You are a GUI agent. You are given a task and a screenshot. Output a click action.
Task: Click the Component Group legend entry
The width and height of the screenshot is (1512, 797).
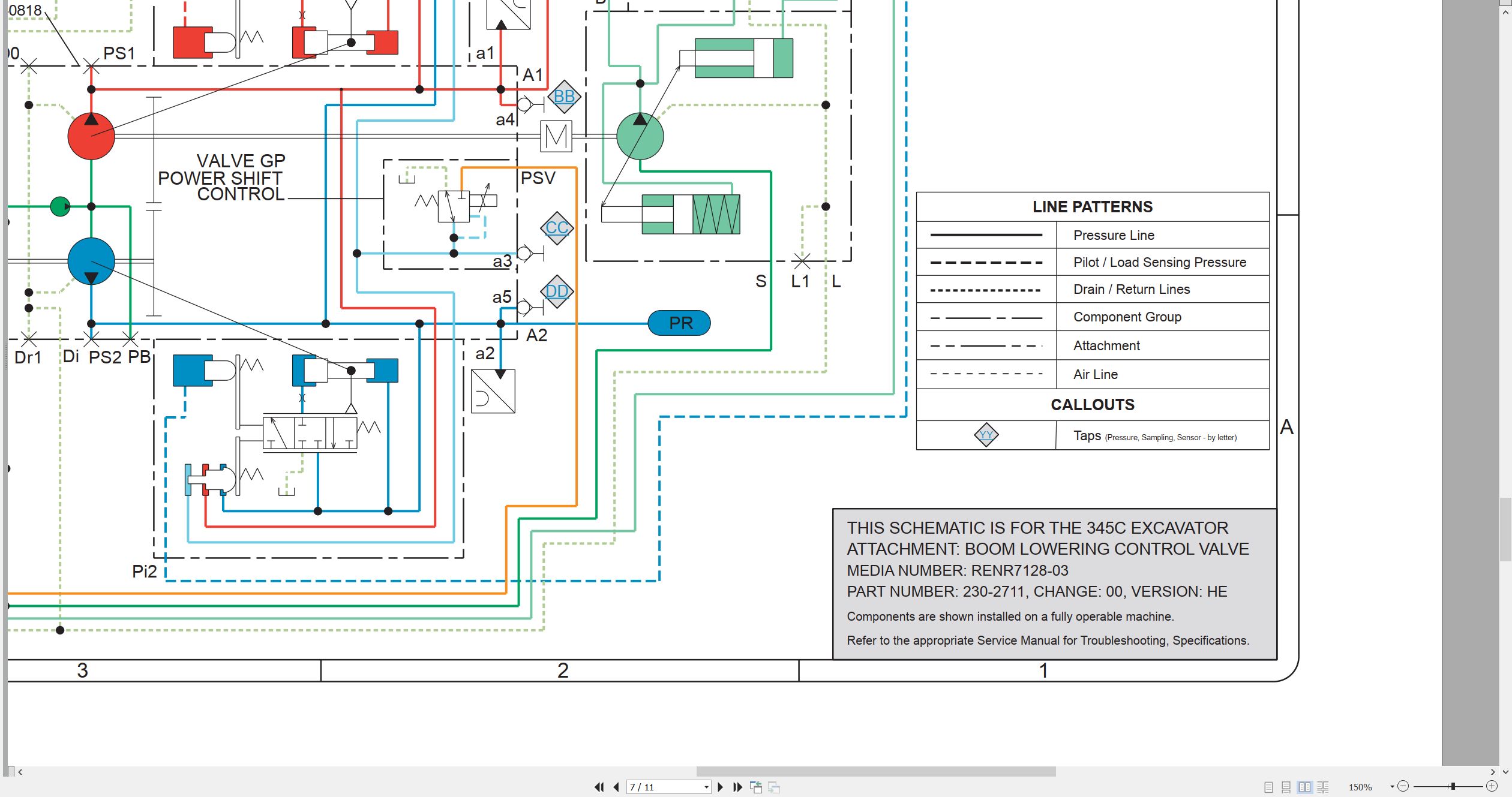[x=1127, y=317]
